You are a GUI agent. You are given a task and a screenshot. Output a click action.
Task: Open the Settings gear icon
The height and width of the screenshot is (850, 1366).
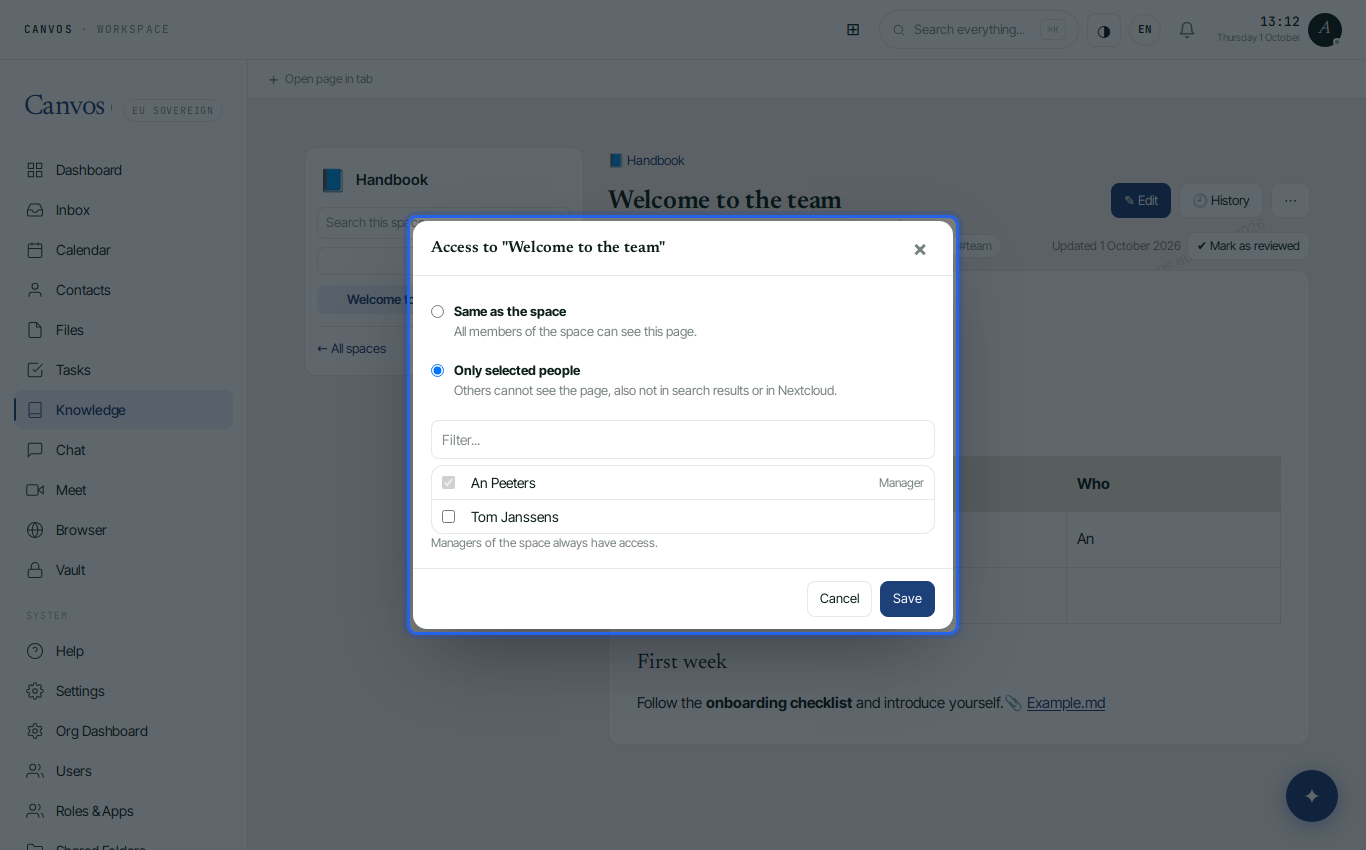tap(35, 691)
